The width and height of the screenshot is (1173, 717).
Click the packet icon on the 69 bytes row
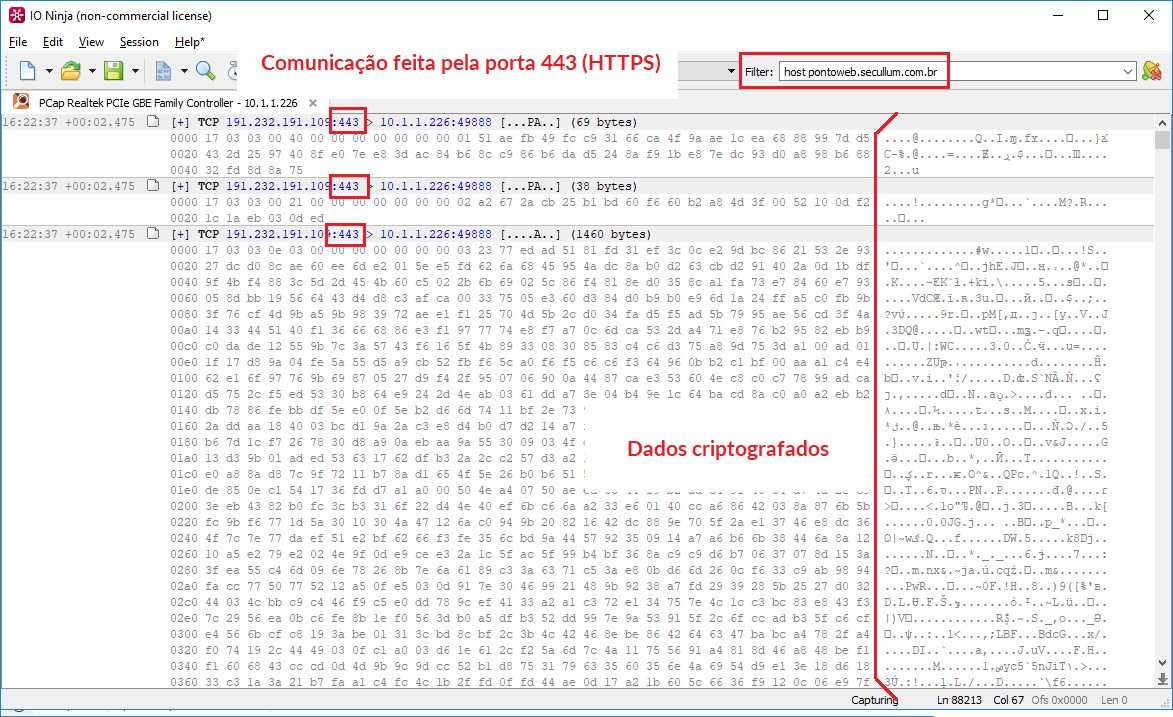click(x=153, y=122)
